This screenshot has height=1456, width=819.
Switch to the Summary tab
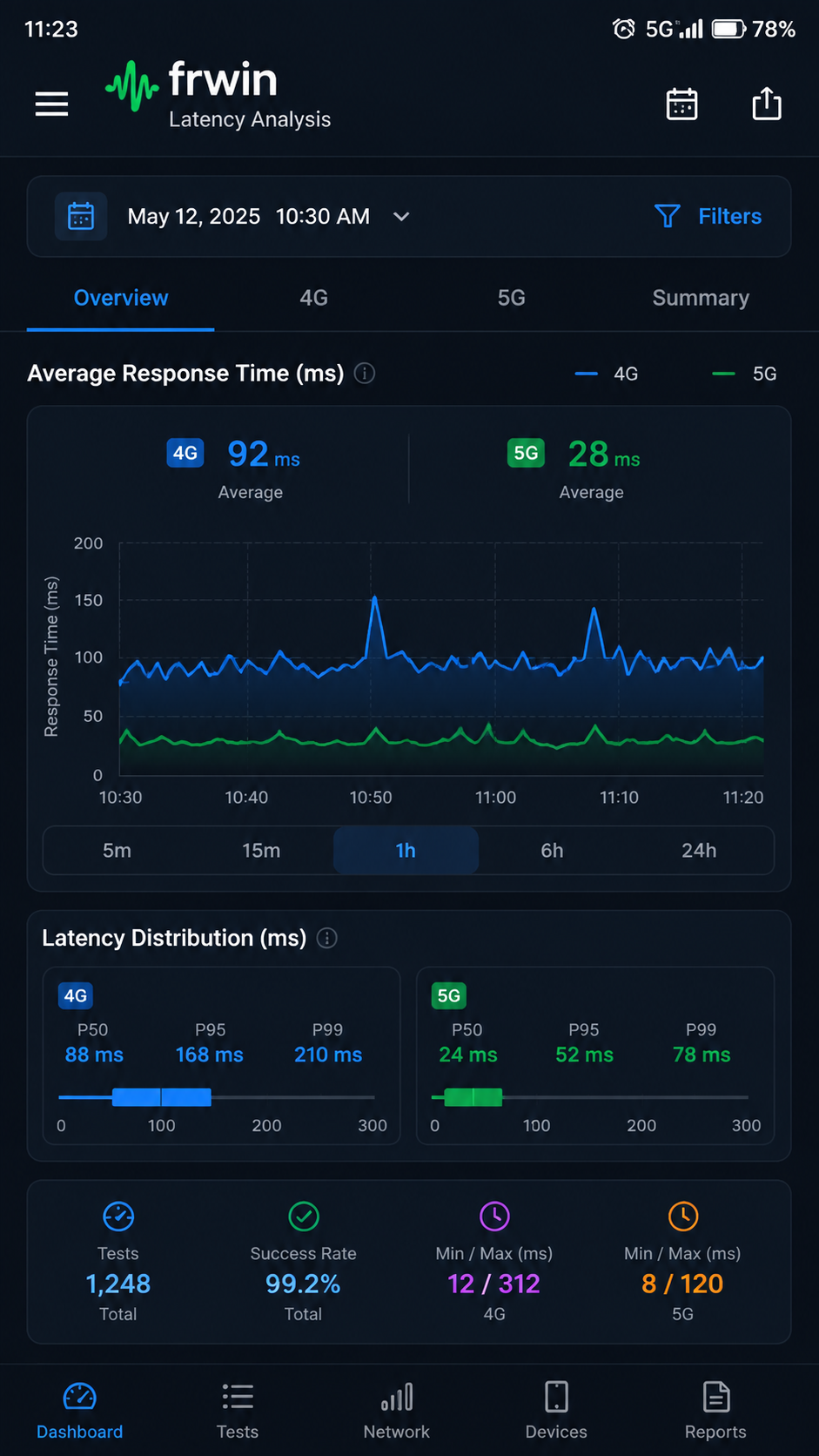point(701,298)
